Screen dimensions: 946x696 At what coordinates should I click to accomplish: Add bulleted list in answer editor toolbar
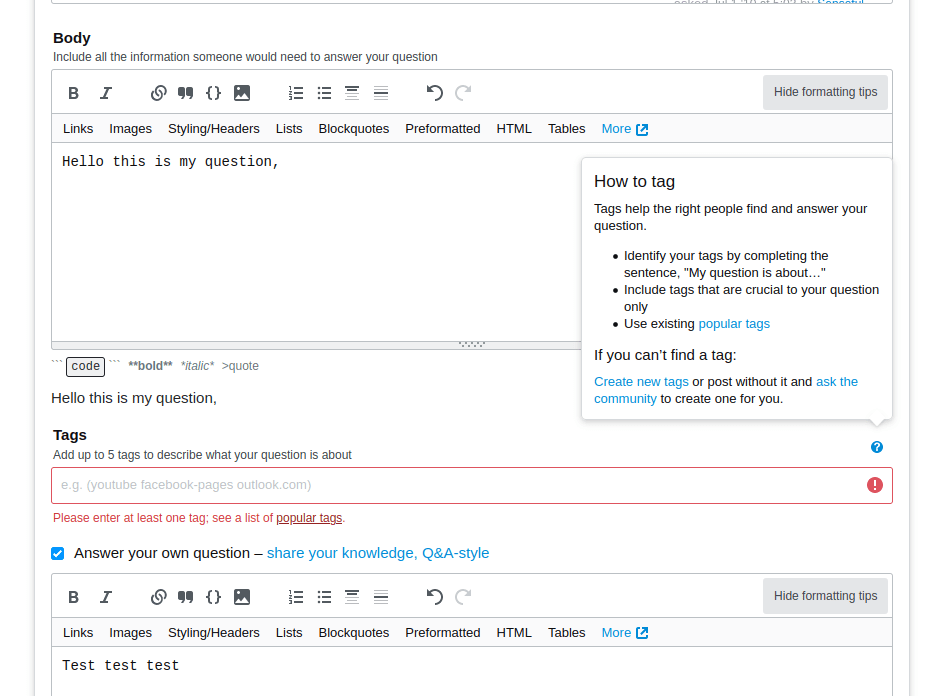click(324, 597)
